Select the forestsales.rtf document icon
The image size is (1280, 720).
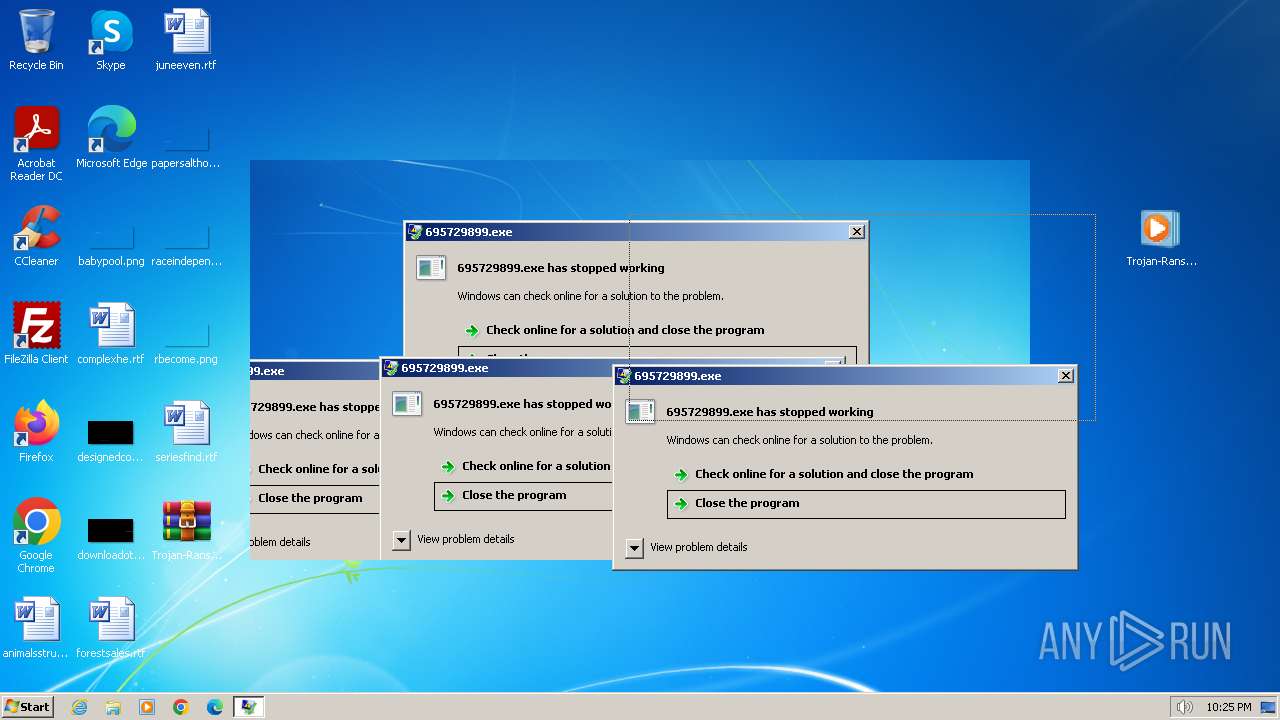(x=111, y=628)
